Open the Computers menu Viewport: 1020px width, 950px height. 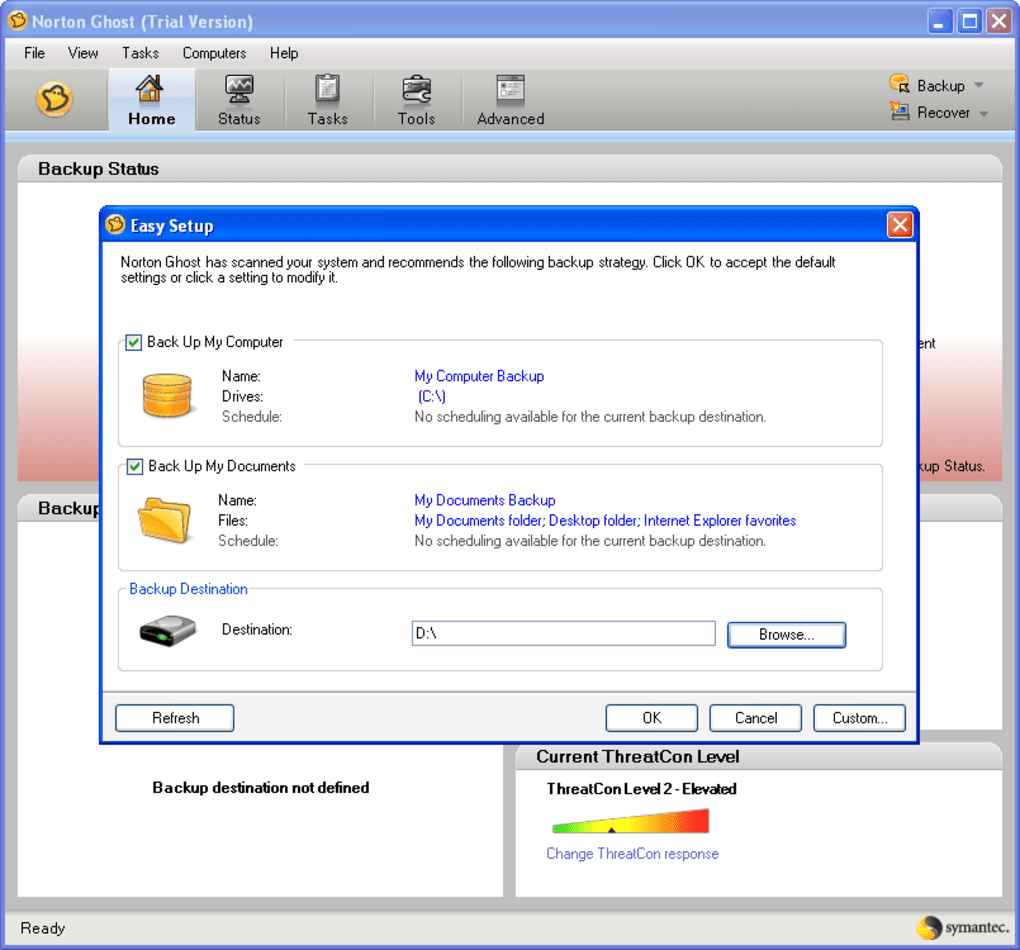[x=214, y=53]
